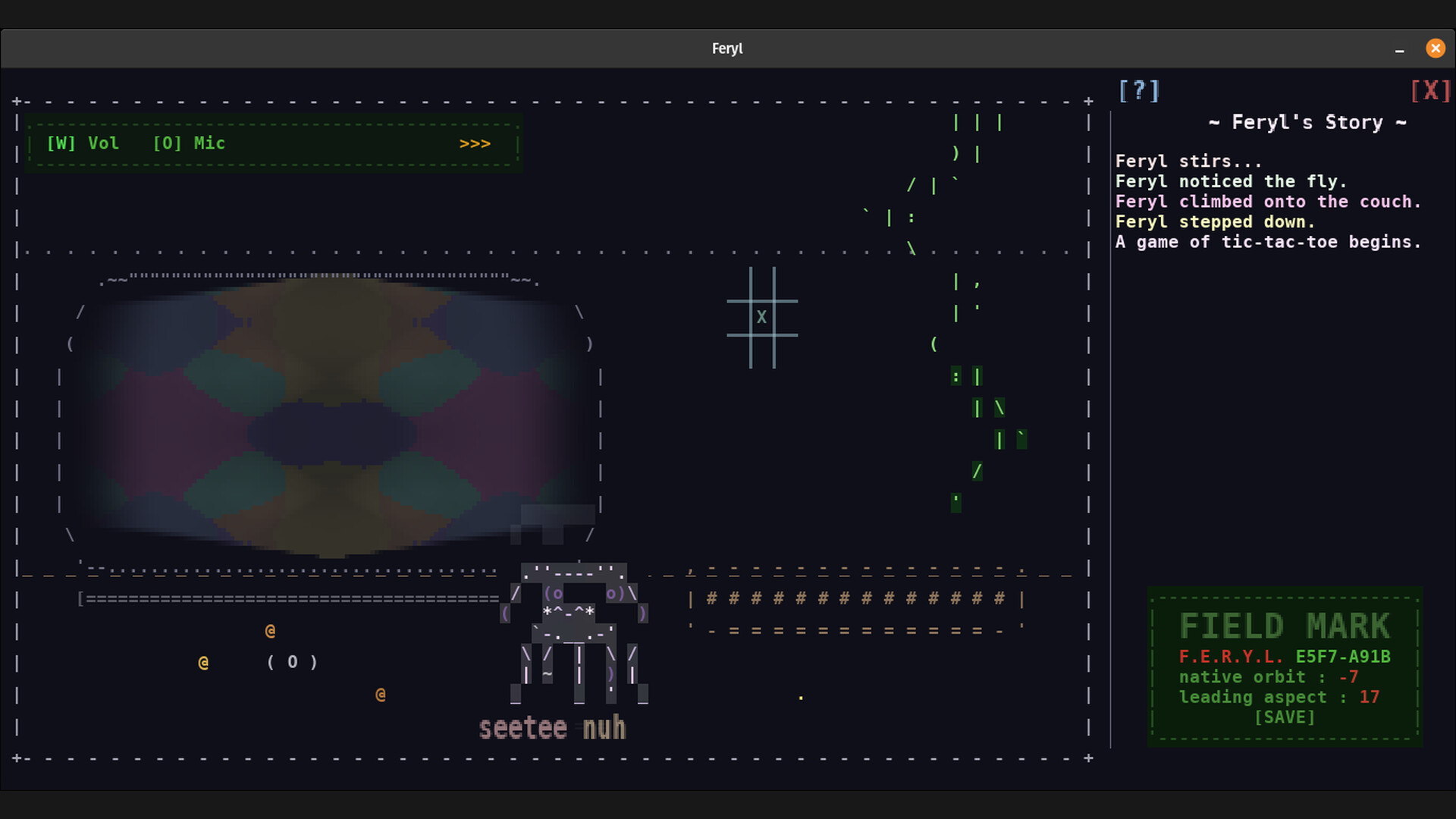Toggle volume with the [W] Vol control
Screen dimensions: 1456x819
(x=82, y=143)
